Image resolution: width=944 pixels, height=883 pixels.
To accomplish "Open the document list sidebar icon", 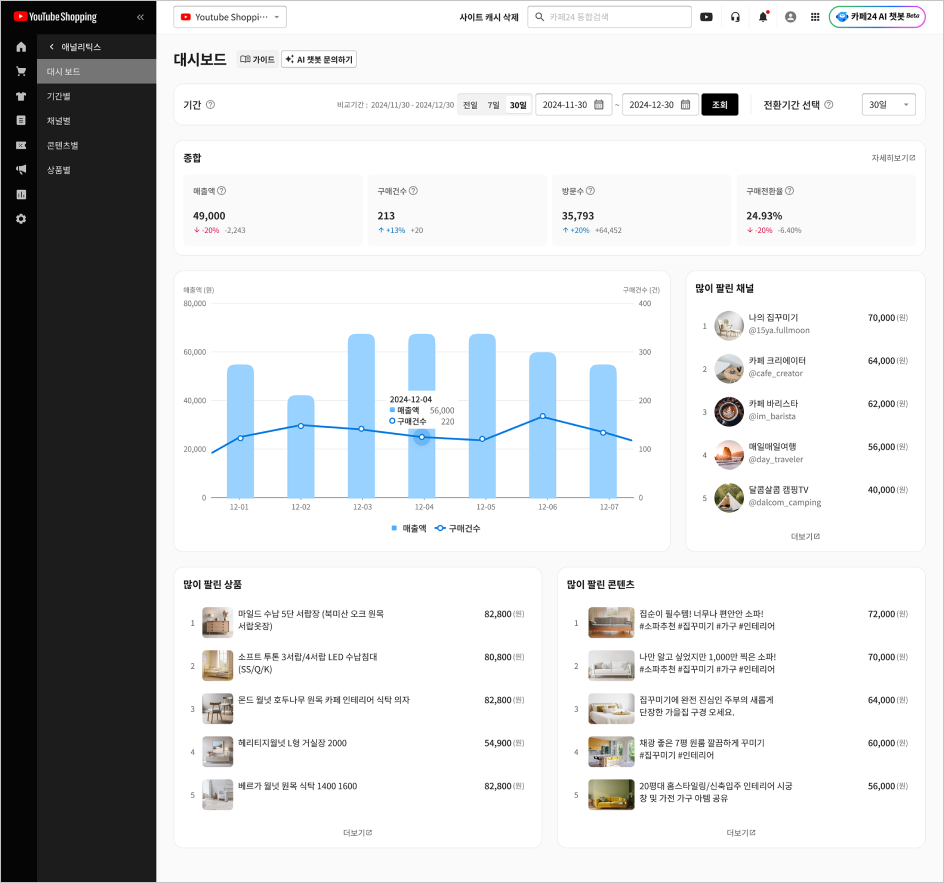I will pos(21,120).
